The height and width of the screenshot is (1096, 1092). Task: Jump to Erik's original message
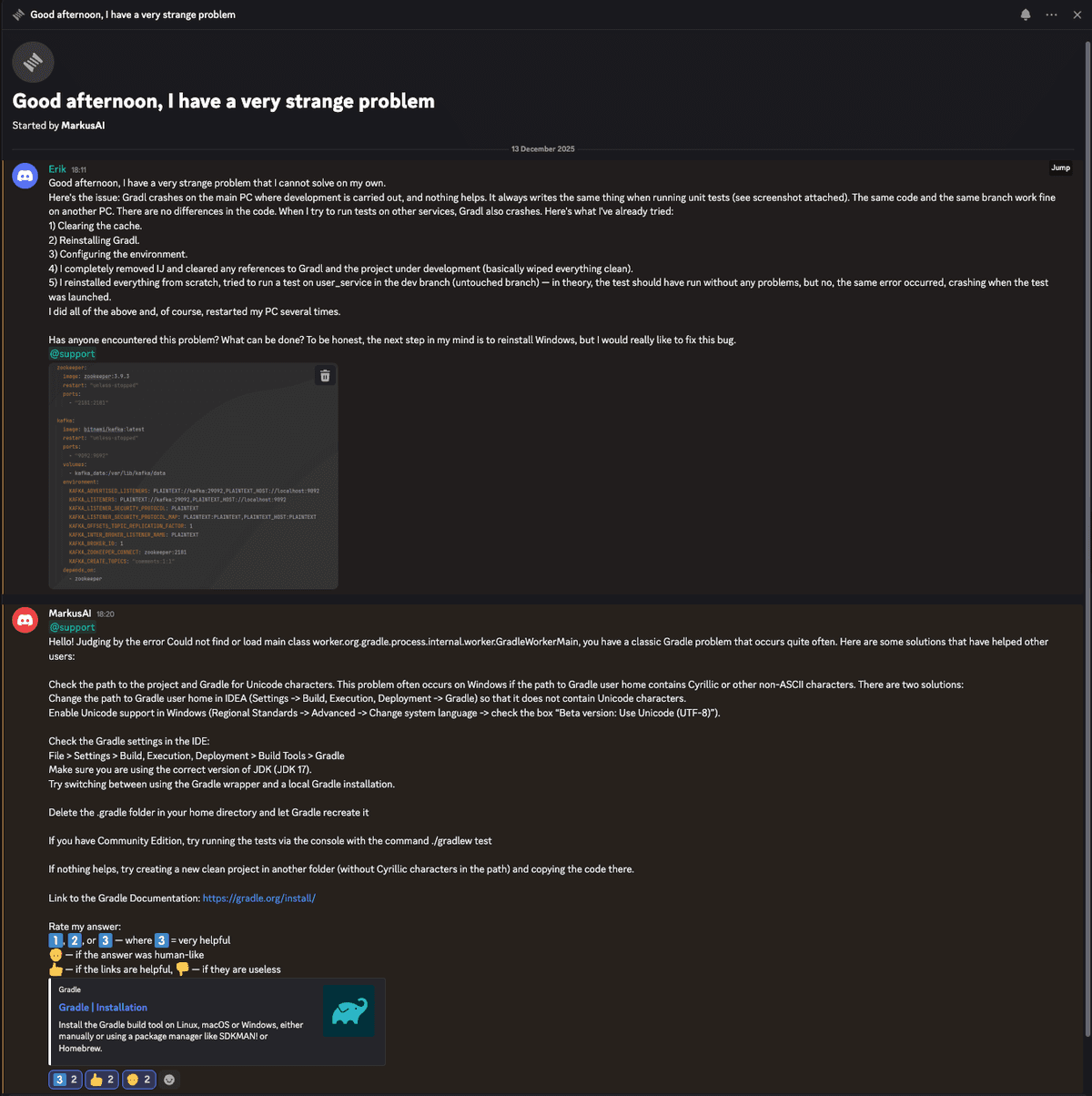pos(1061,167)
